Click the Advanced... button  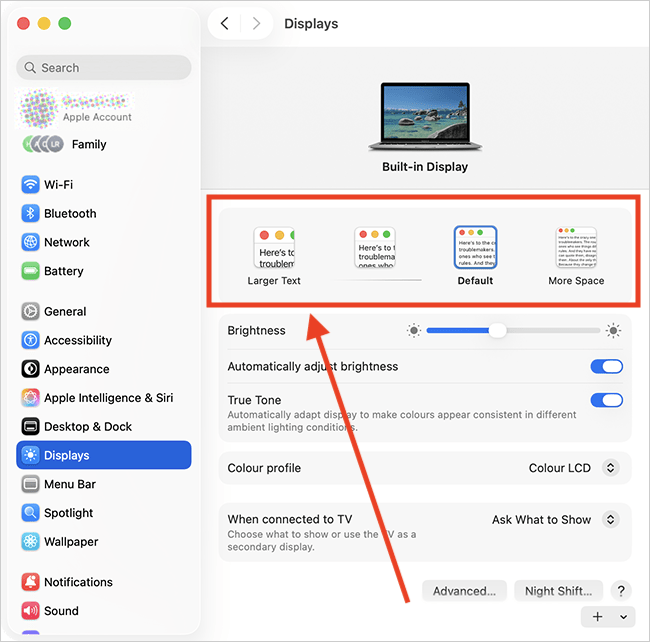[x=464, y=591]
